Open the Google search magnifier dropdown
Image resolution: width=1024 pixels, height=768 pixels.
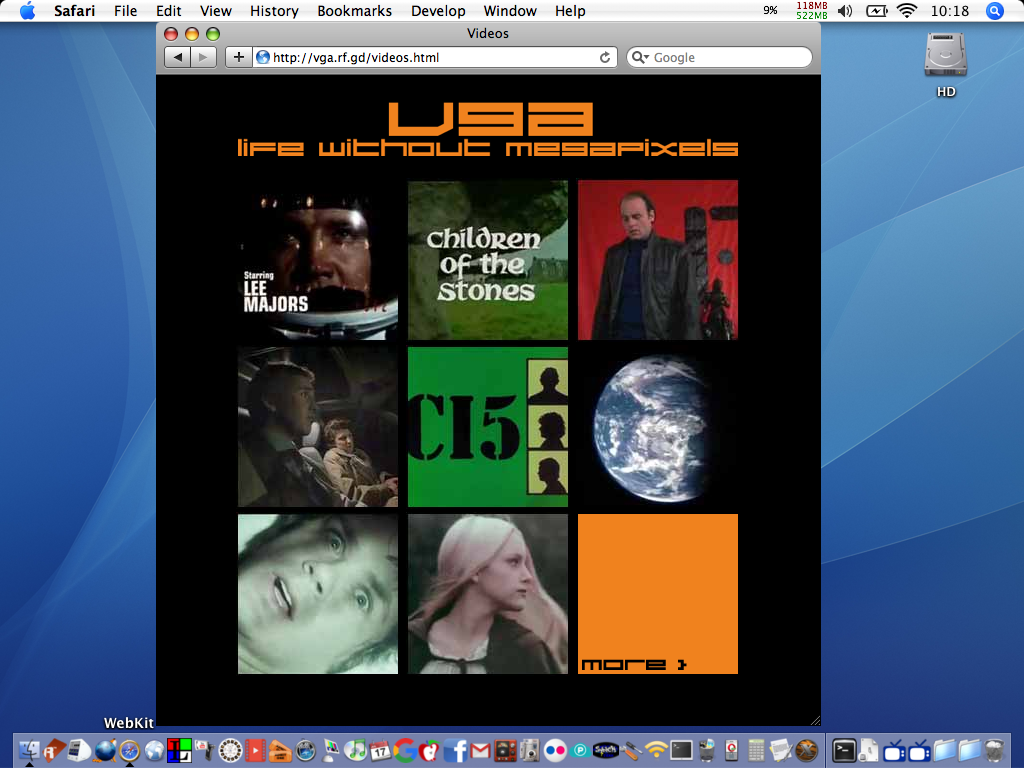point(639,57)
